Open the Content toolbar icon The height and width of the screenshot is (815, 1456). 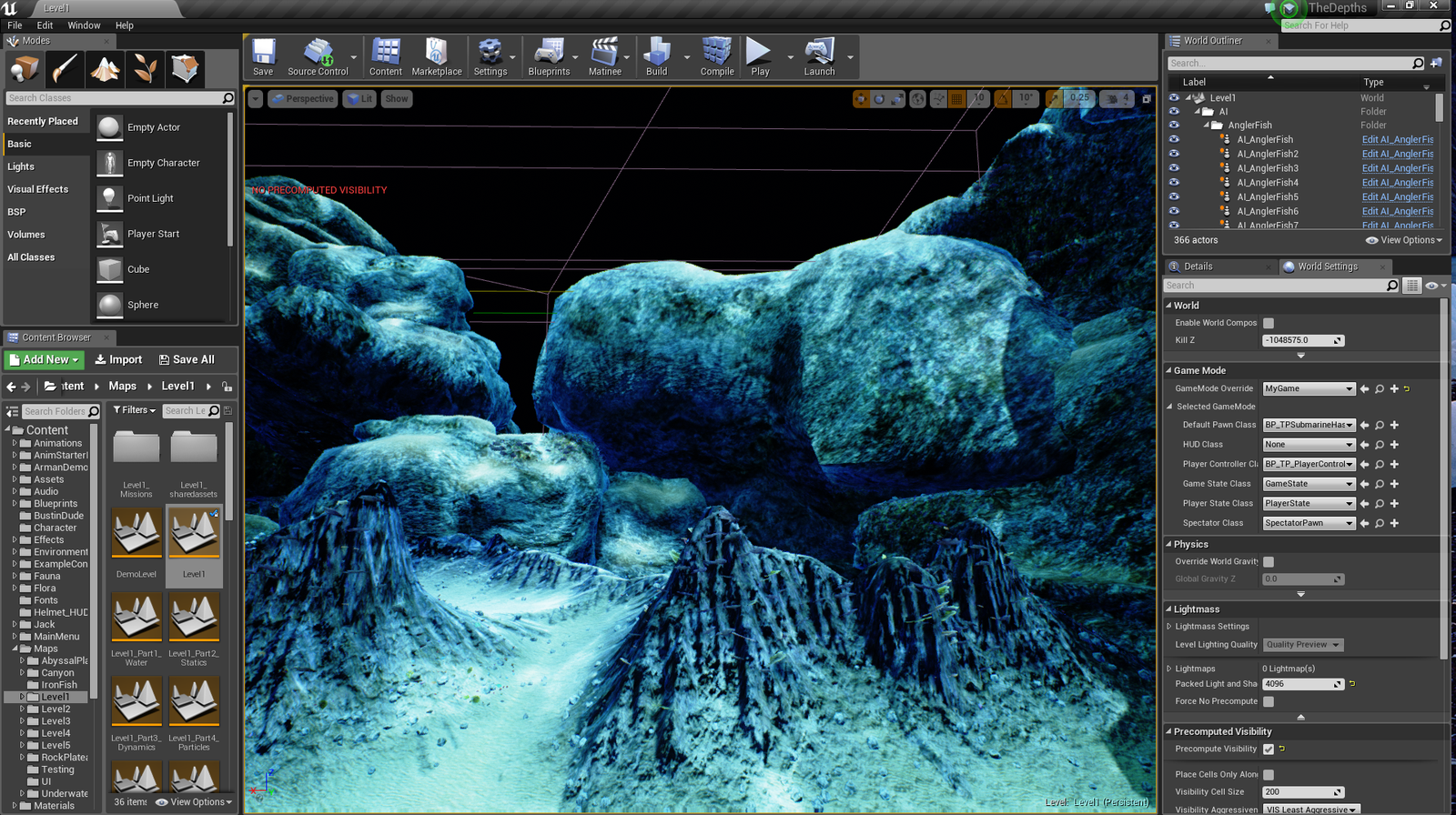click(x=386, y=56)
